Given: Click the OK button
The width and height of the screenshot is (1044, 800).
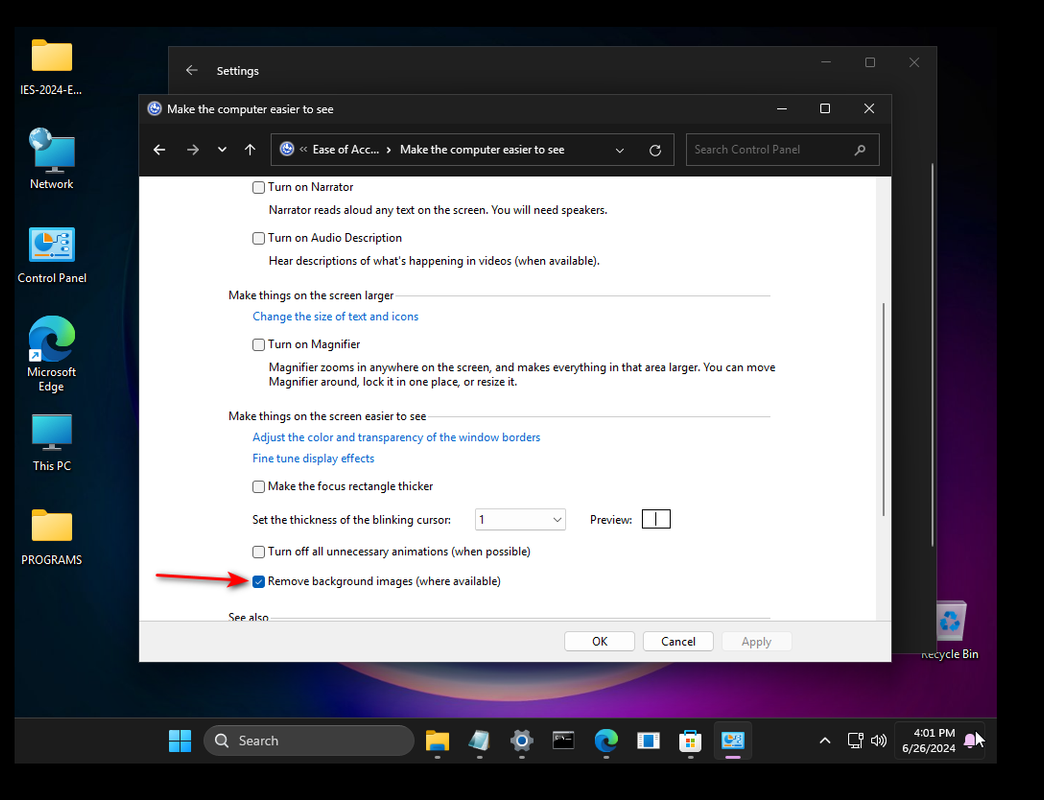Looking at the screenshot, I should pyautogui.click(x=599, y=642).
